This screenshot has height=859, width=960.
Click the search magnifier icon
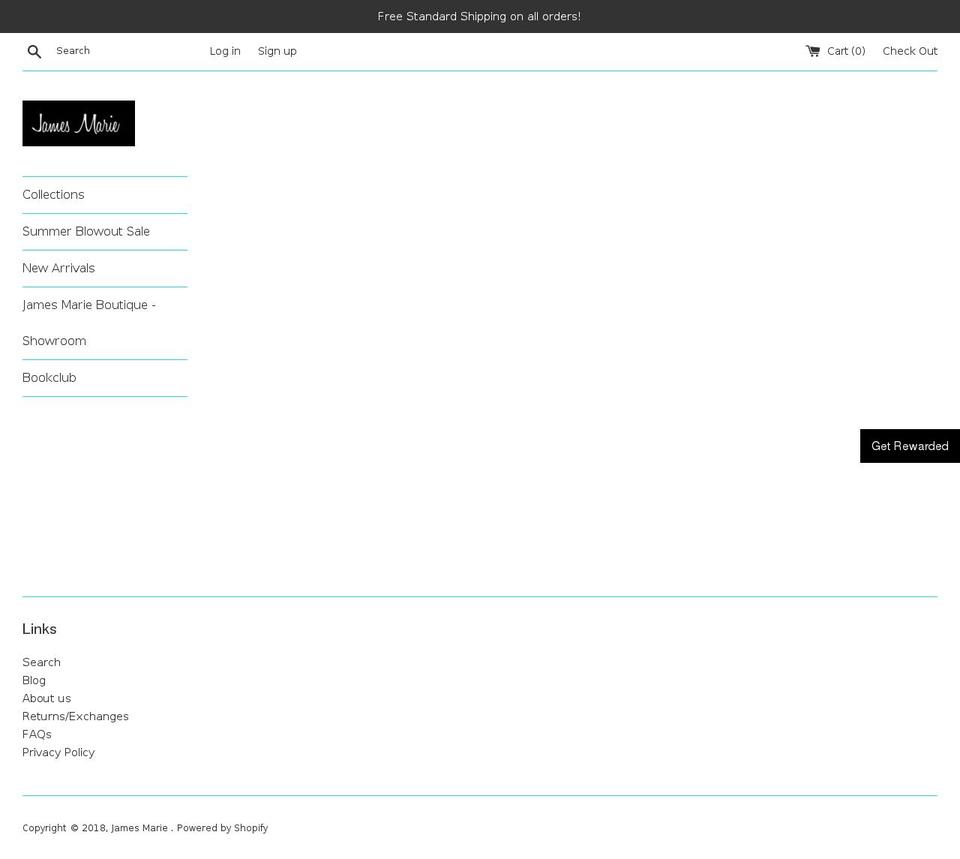pos(34,51)
